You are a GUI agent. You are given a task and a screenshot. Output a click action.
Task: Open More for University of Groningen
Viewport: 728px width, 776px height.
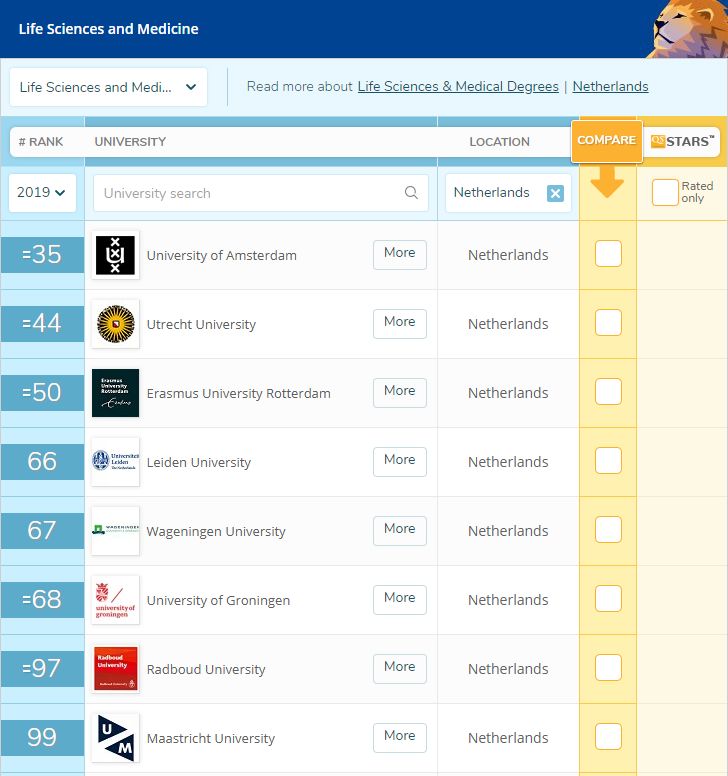point(400,600)
